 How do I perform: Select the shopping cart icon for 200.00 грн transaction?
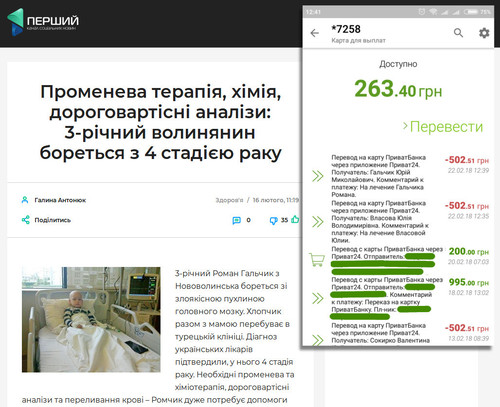point(317,259)
